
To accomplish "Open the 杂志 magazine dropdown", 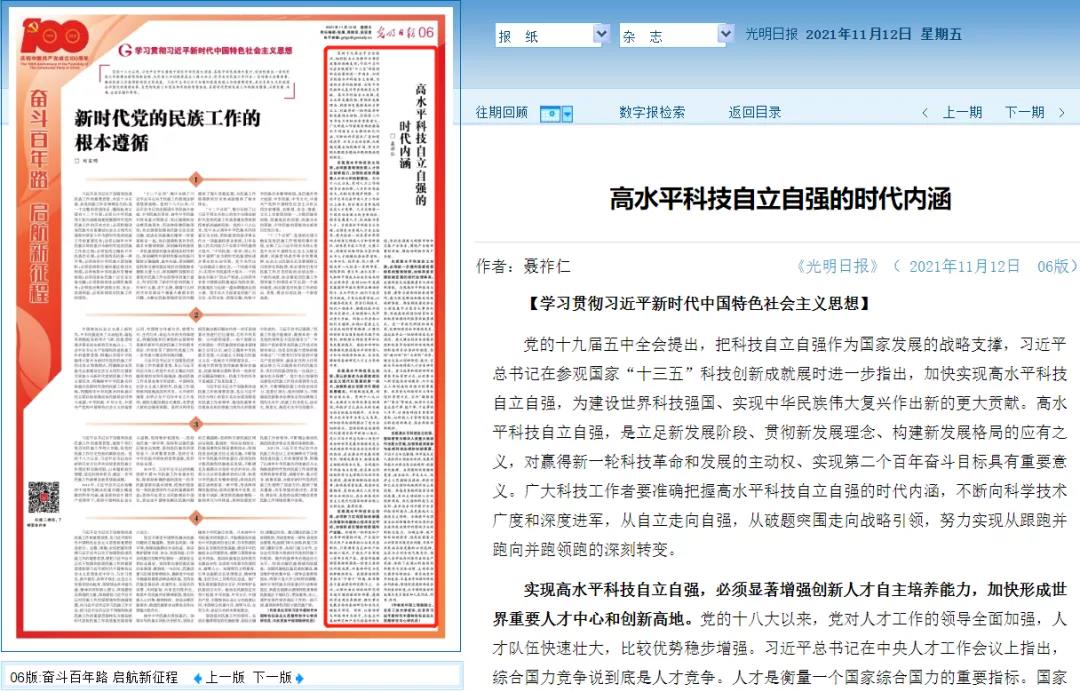I will [x=676, y=35].
